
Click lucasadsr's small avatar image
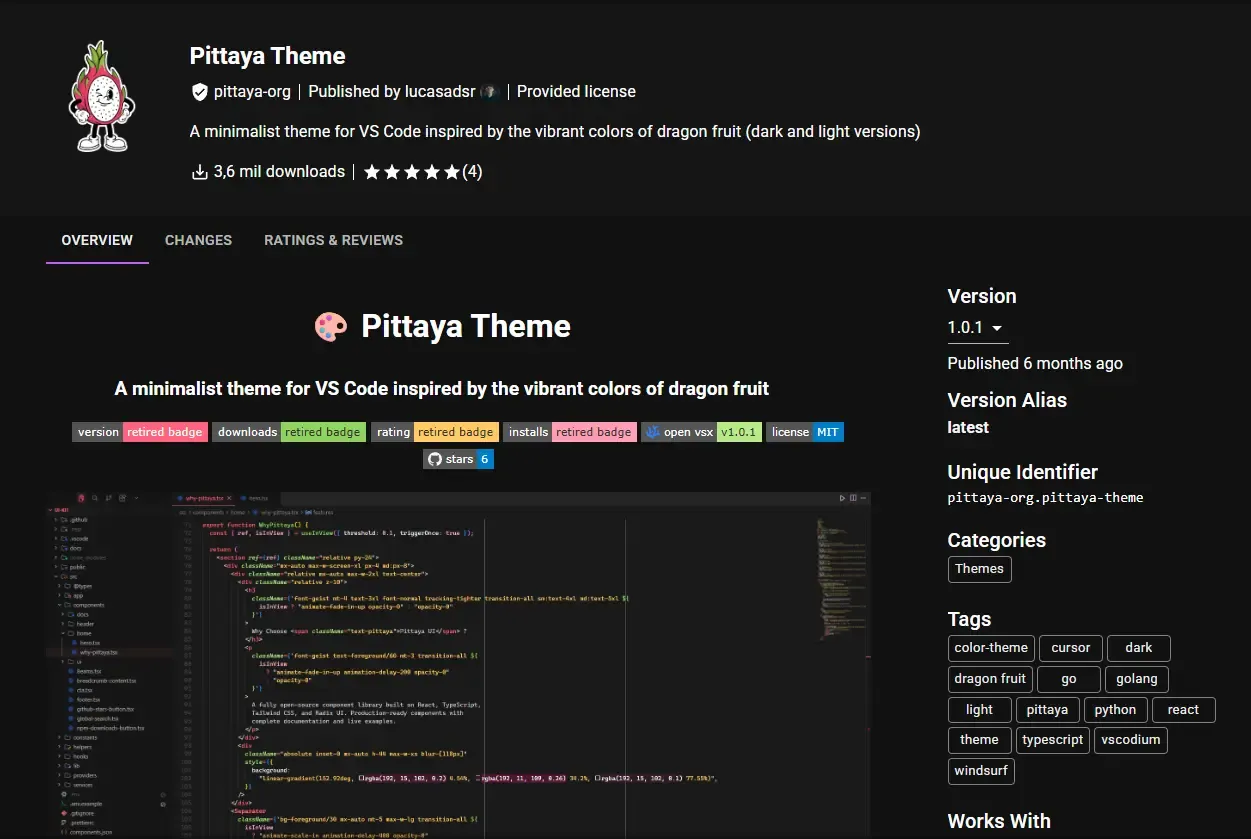(490, 92)
